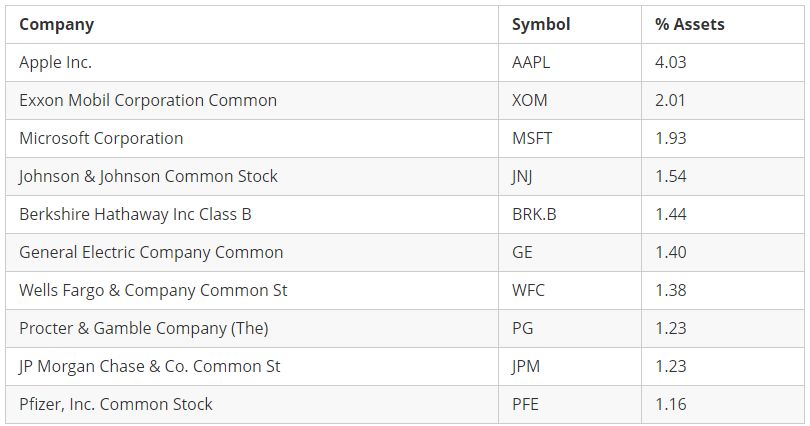Select Johnson & Johnson Common Stock
The image size is (810, 426).
pos(148,176)
